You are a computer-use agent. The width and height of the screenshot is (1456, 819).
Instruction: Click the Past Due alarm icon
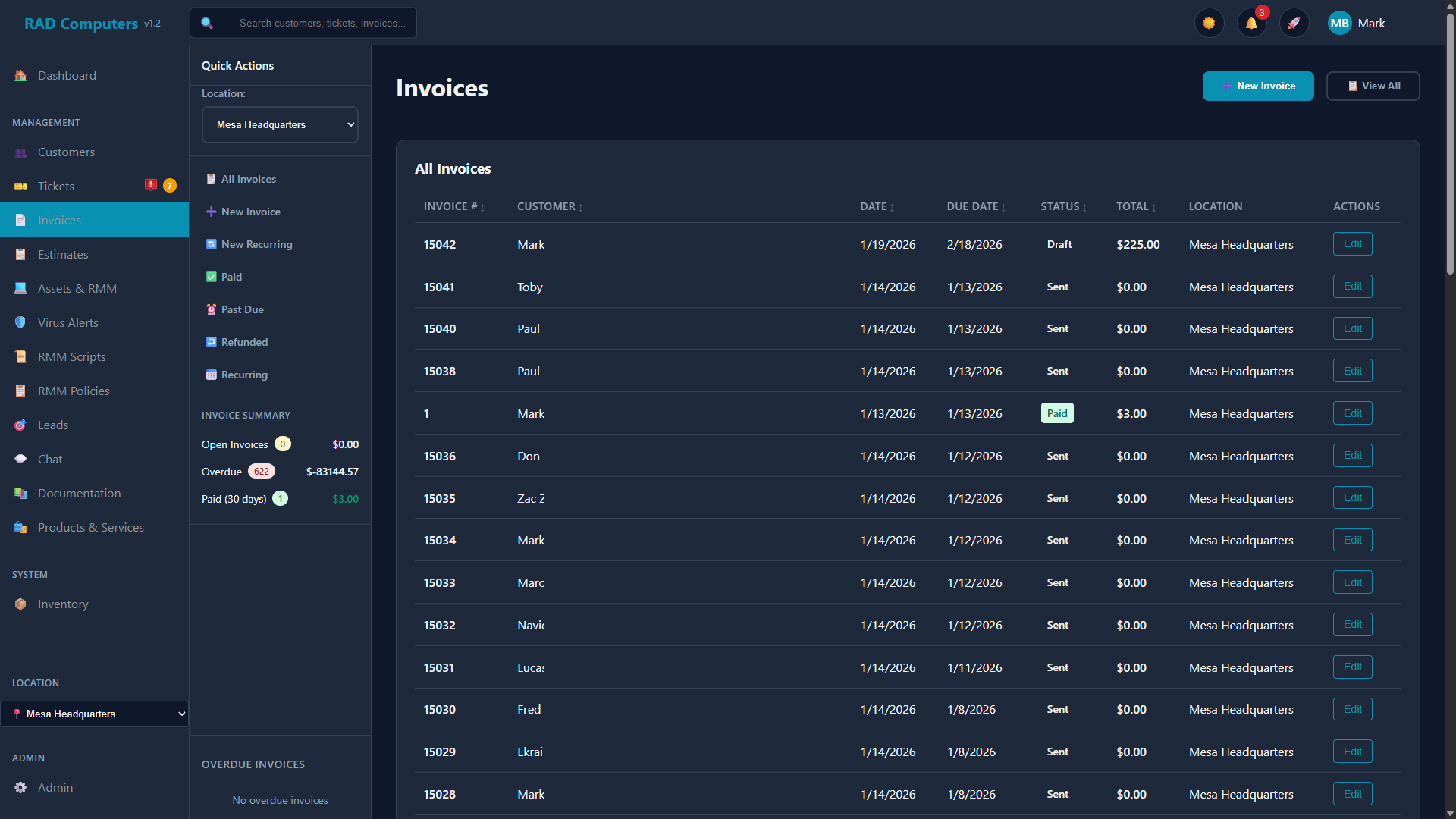click(x=212, y=309)
